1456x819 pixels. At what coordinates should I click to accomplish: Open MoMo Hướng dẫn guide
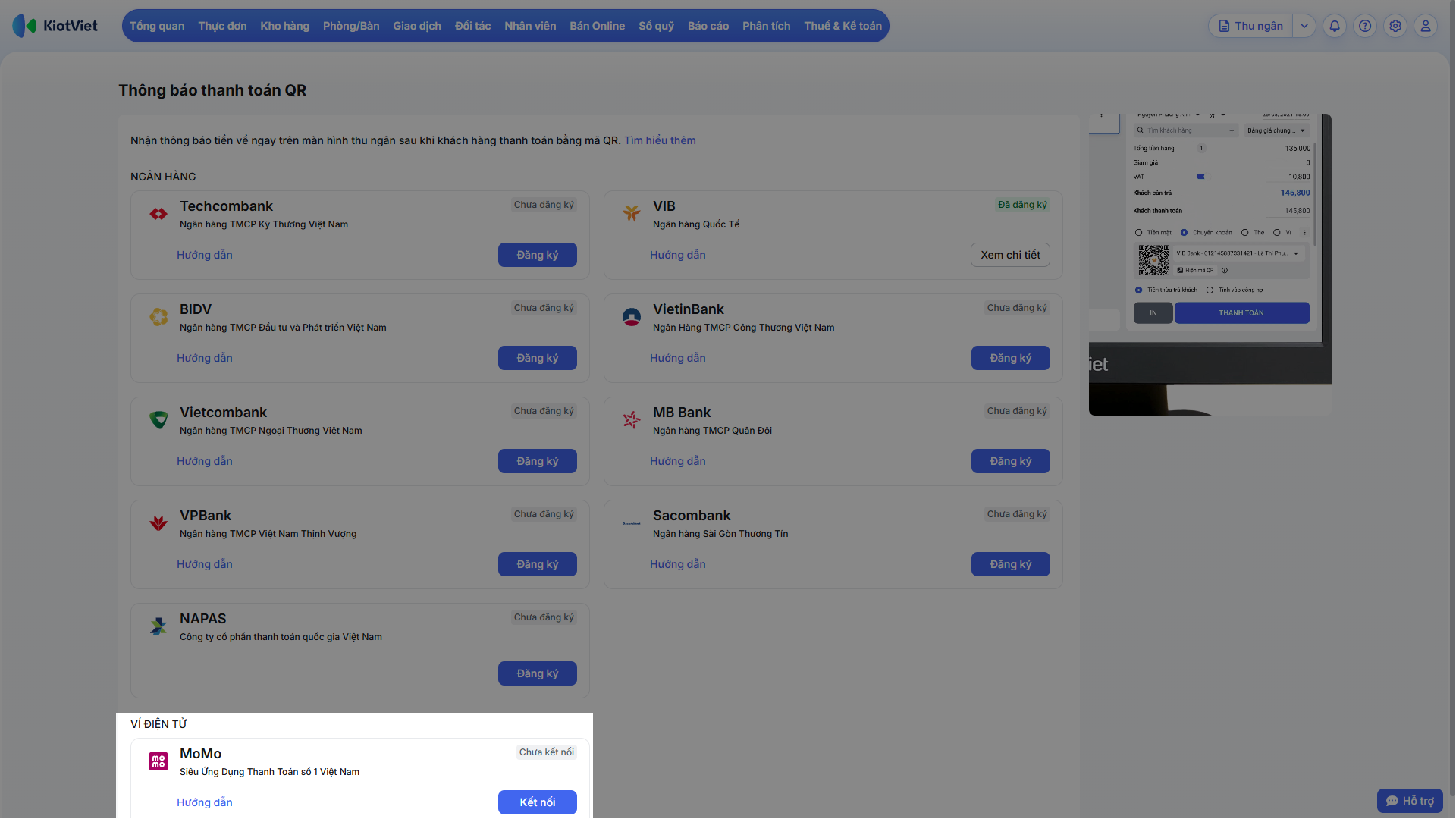(x=205, y=802)
